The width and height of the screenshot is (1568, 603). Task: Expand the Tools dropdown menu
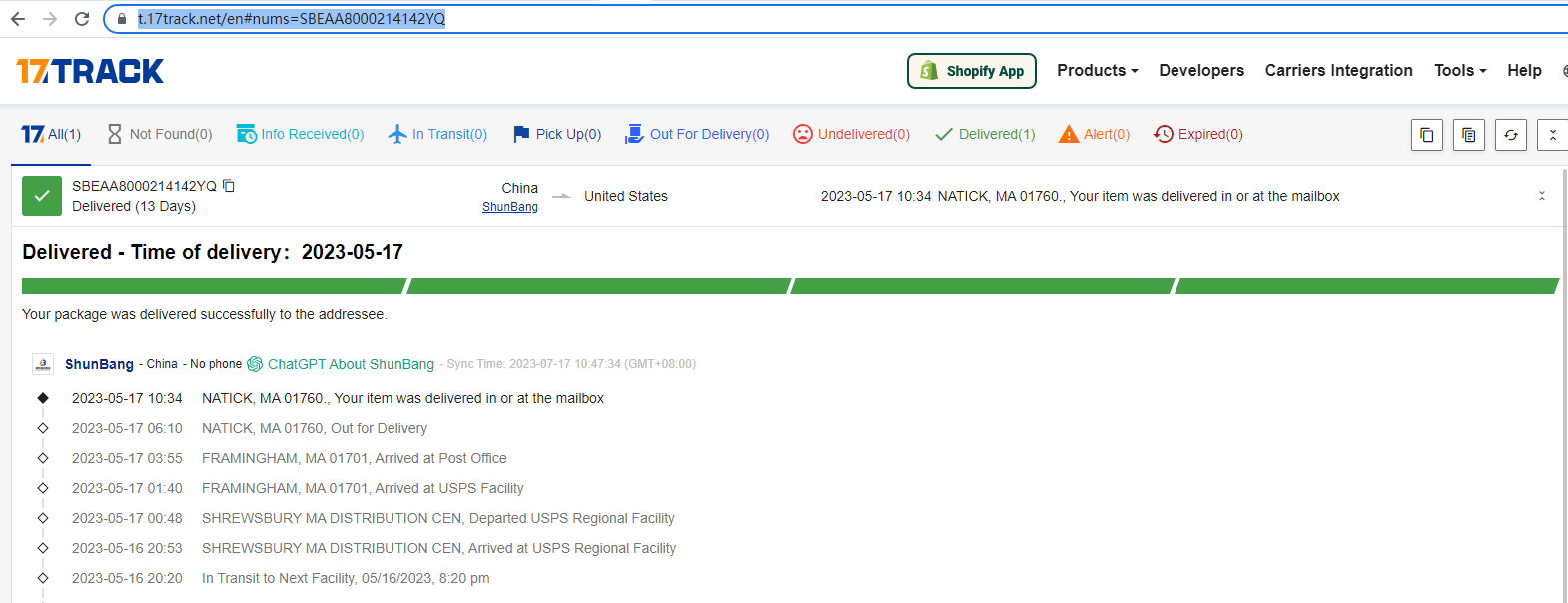click(x=1459, y=71)
